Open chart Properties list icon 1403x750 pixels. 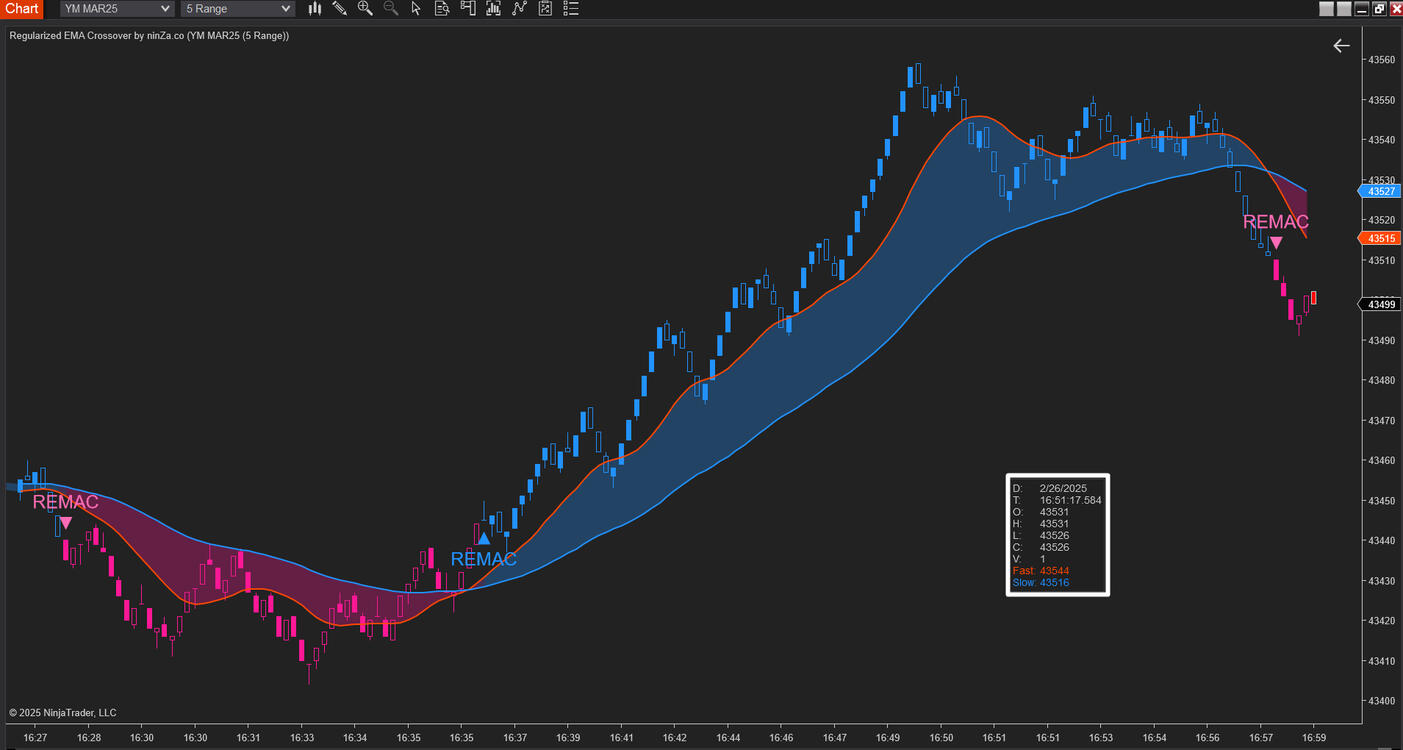[570, 9]
